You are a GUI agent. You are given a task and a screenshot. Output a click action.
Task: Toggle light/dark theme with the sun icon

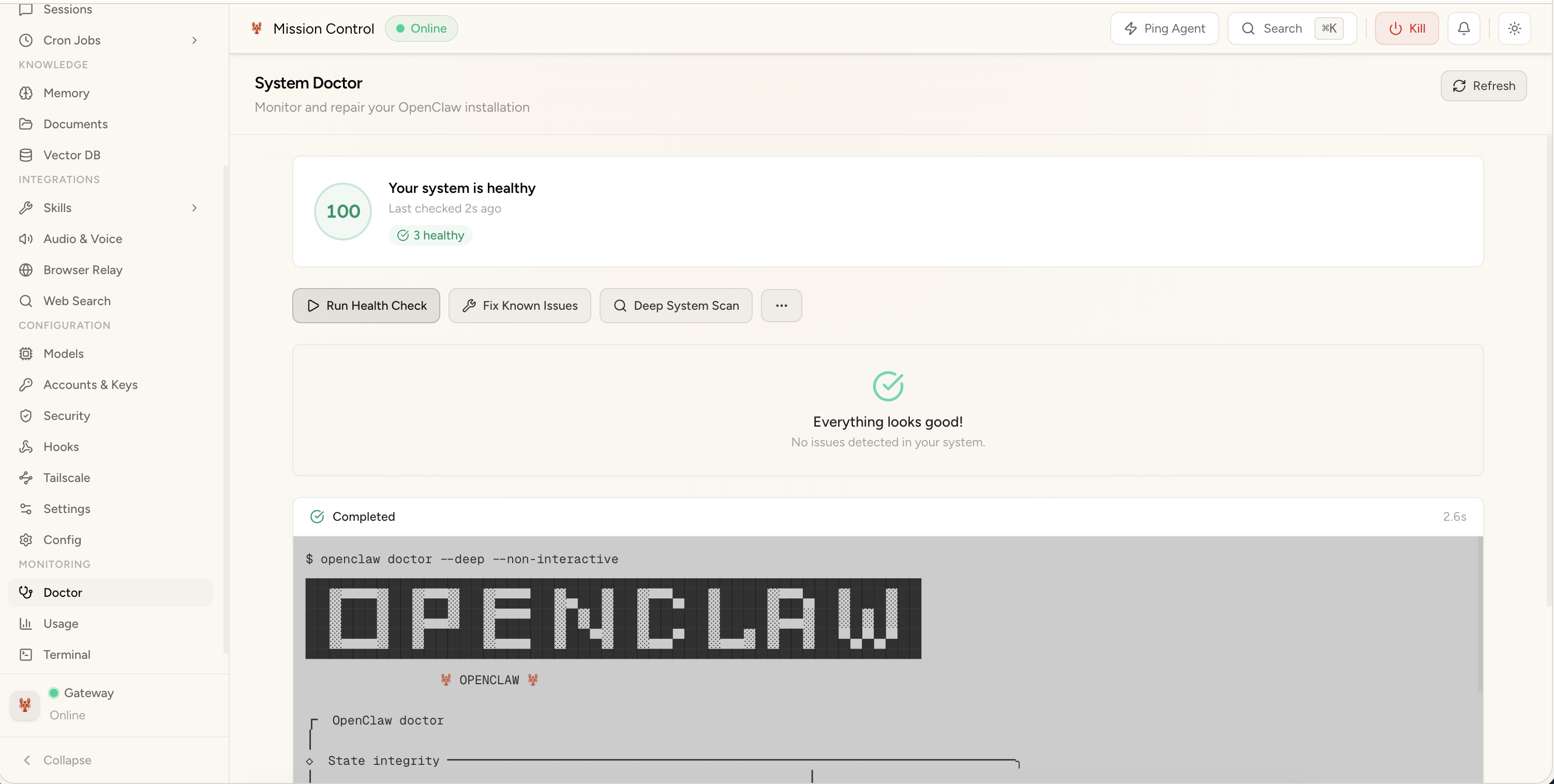(x=1515, y=28)
